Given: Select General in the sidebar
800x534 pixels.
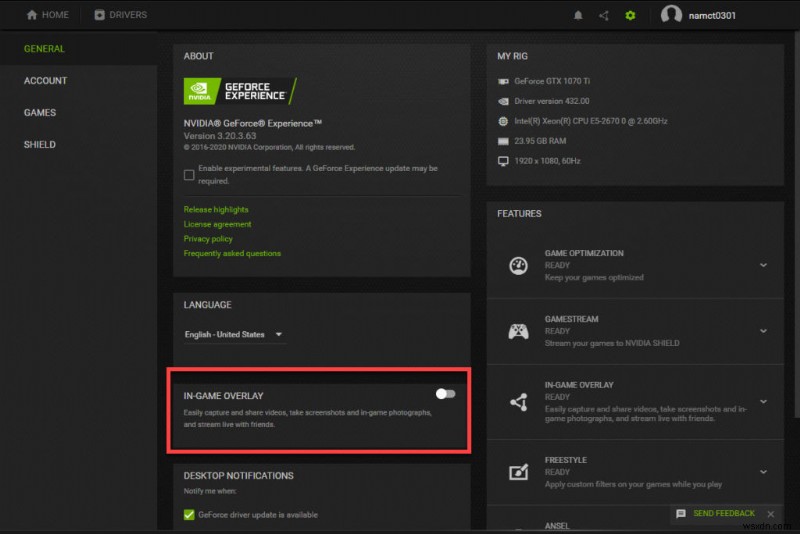Looking at the screenshot, I should click(x=44, y=49).
